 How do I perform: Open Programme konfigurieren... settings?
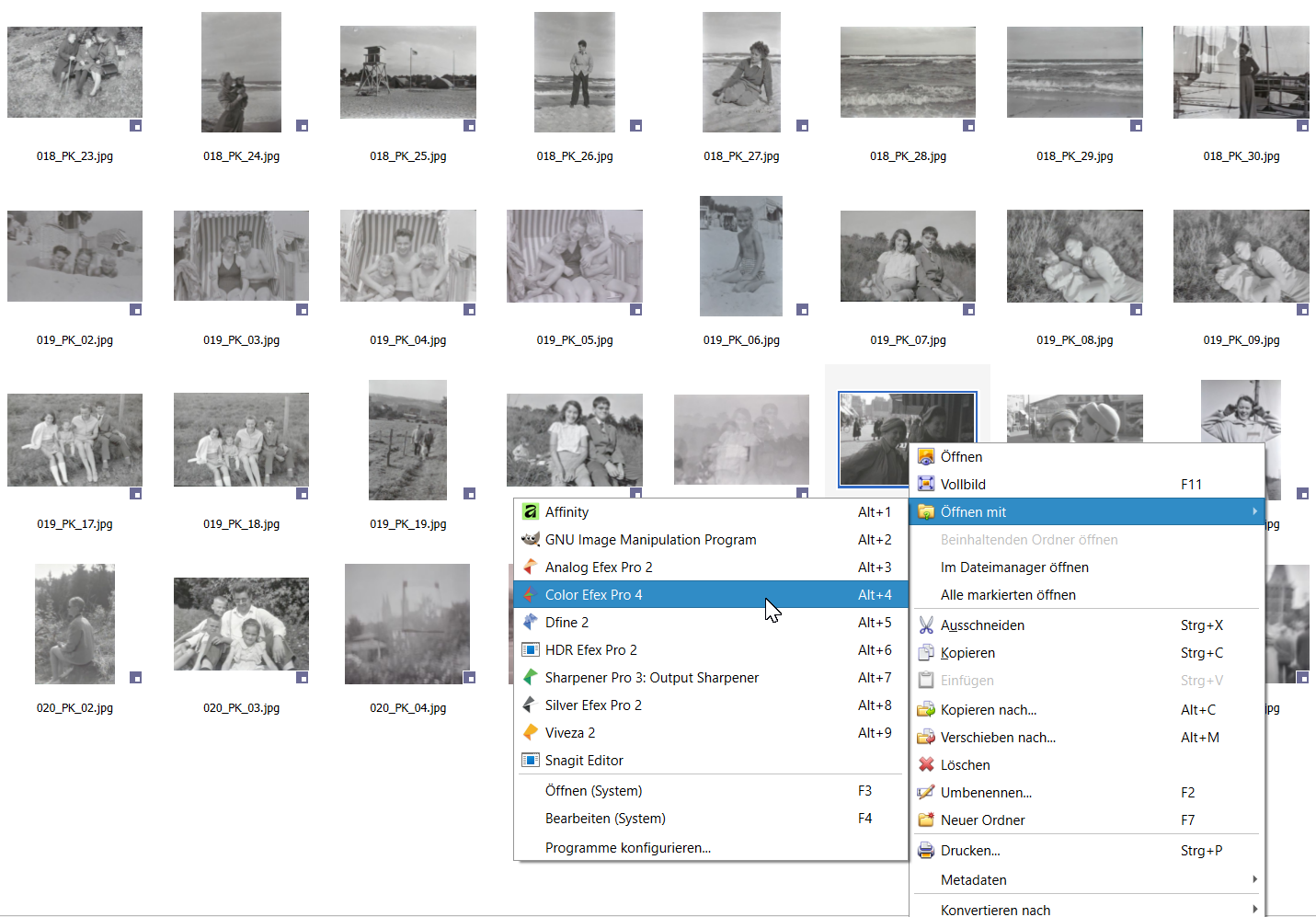[x=627, y=848]
